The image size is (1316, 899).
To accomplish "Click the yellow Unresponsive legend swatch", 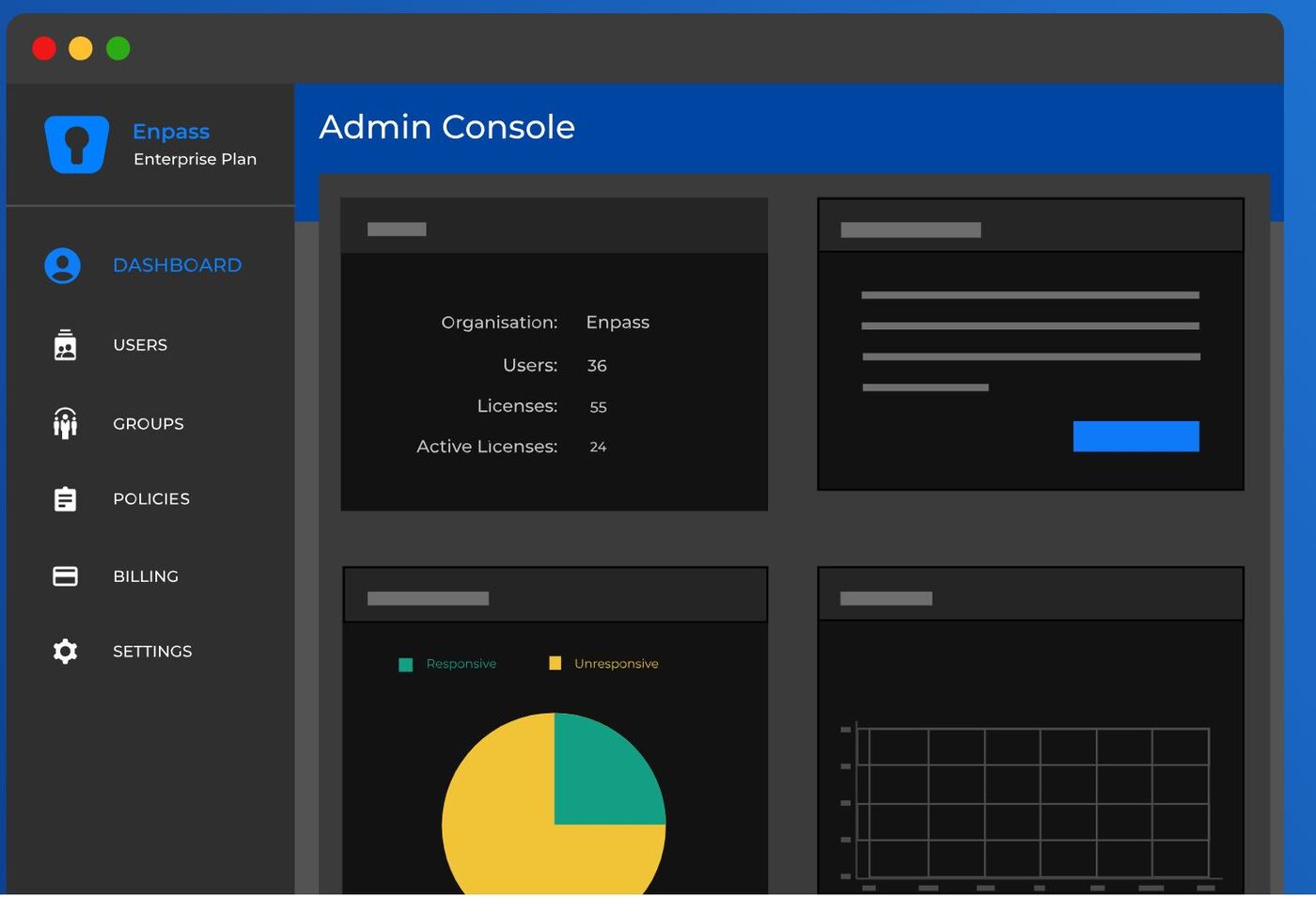I will click(555, 664).
